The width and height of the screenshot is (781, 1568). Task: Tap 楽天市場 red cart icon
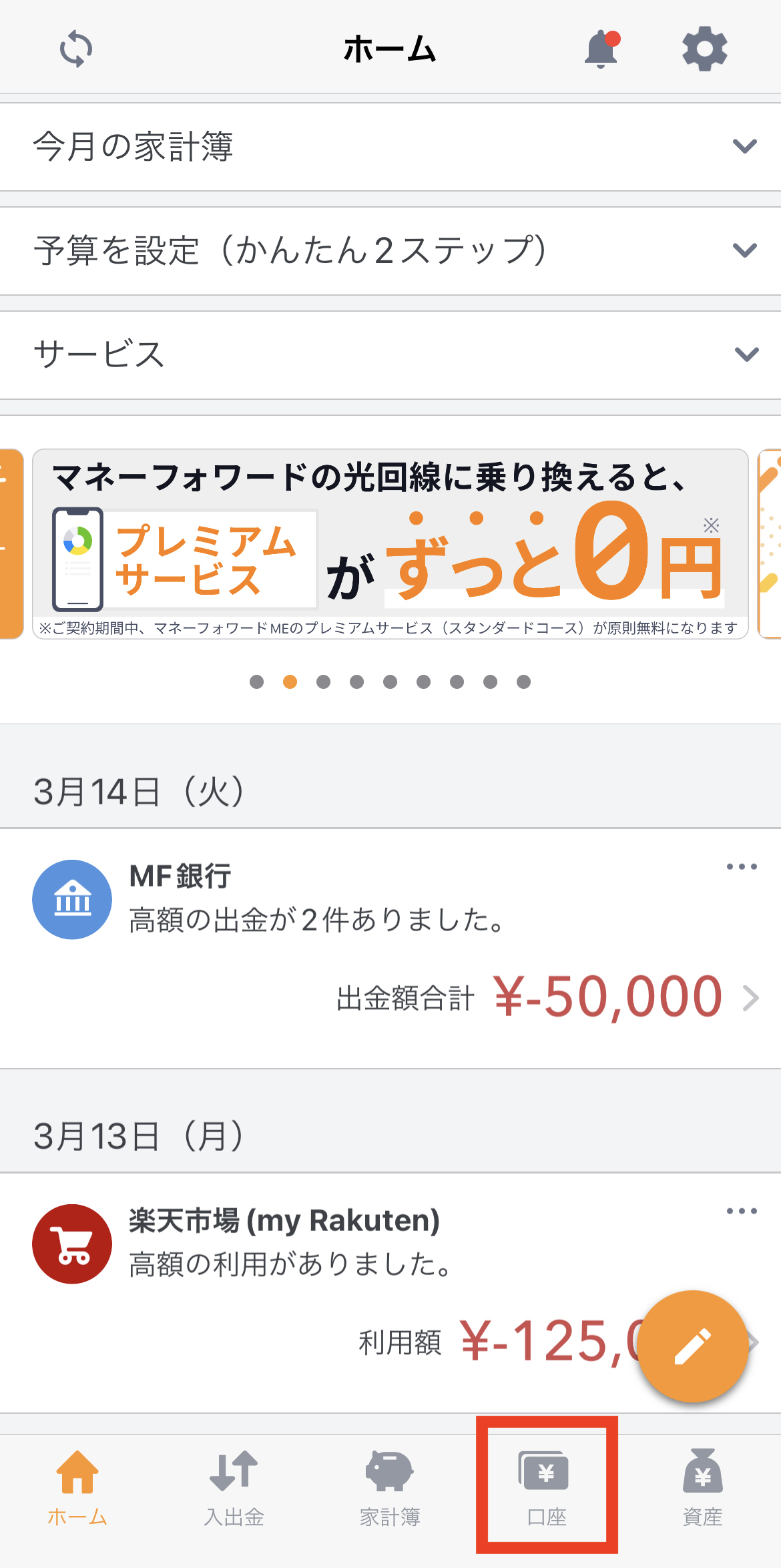72,1244
